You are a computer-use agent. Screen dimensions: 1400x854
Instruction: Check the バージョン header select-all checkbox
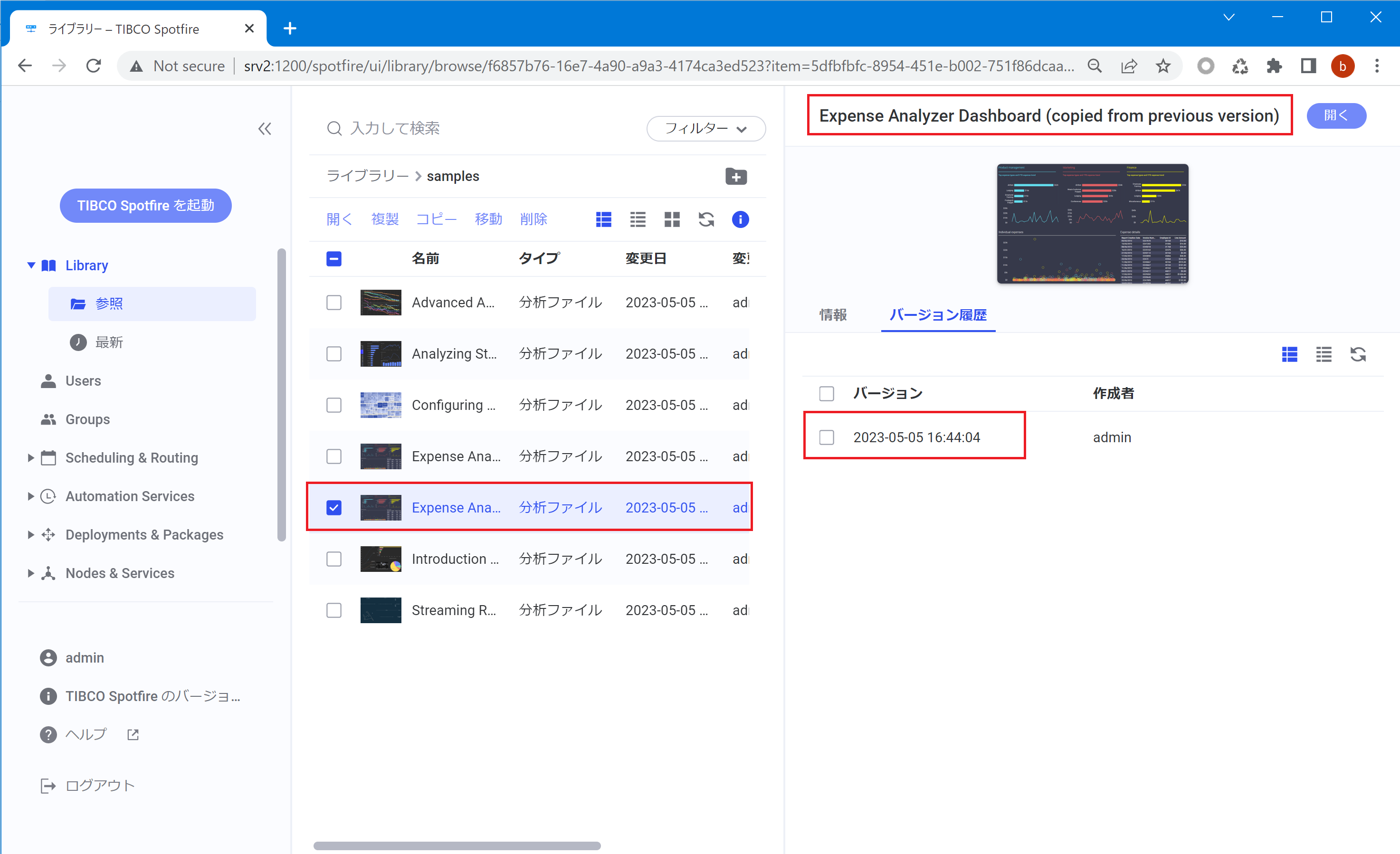click(827, 394)
